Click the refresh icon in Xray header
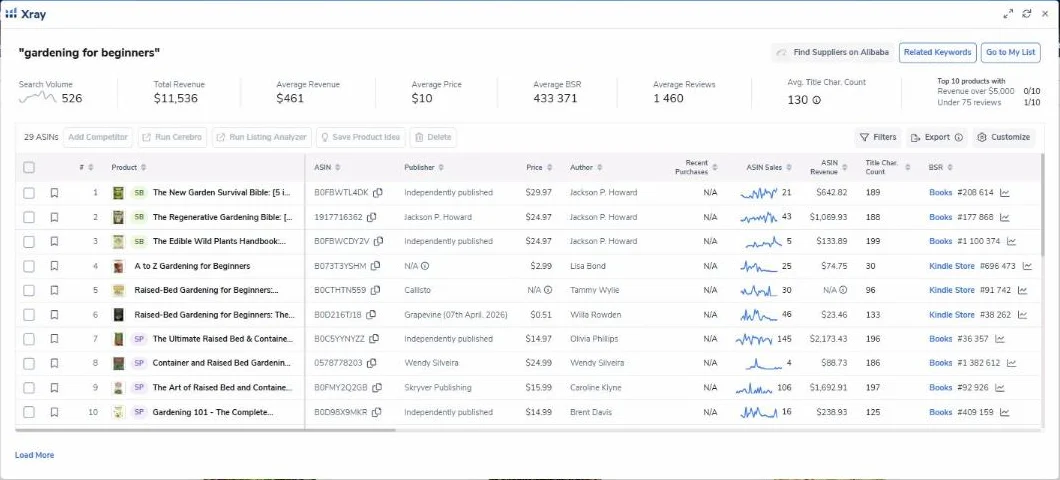This screenshot has height=480, width=1060. 1027,14
